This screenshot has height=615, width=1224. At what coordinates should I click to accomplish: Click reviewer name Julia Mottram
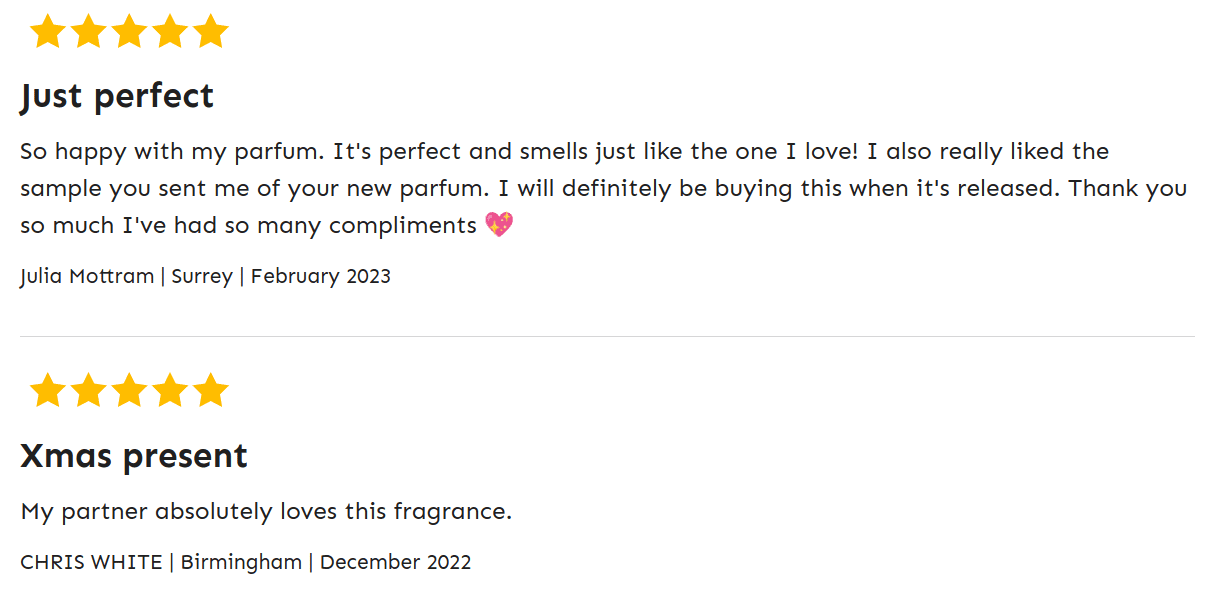click(x=87, y=277)
